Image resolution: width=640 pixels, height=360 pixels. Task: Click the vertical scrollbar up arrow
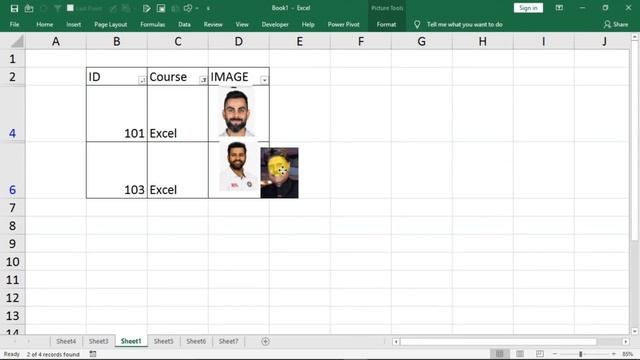[635, 37]
